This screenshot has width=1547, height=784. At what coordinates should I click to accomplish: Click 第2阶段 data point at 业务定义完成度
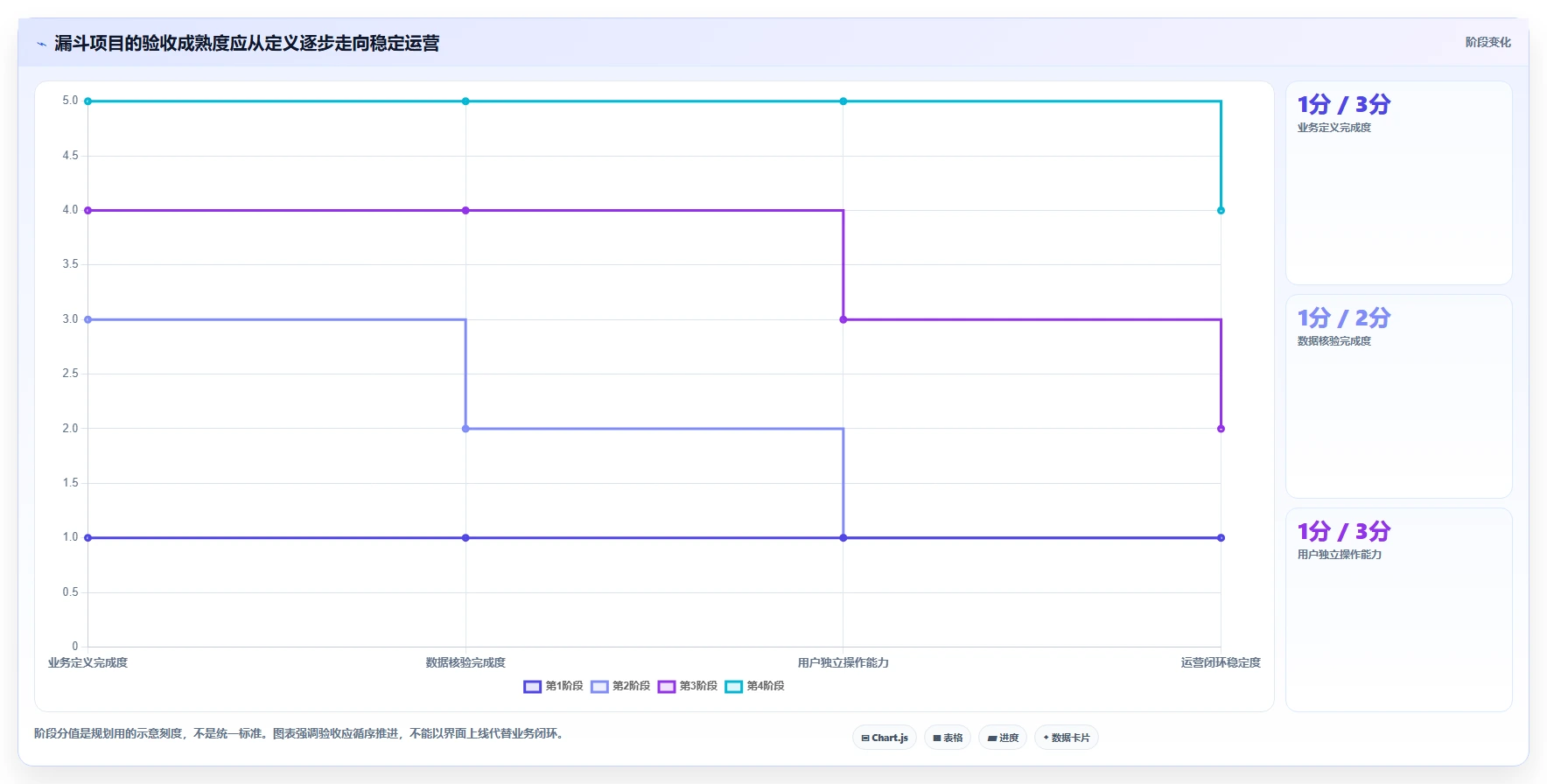click(87, 319)
